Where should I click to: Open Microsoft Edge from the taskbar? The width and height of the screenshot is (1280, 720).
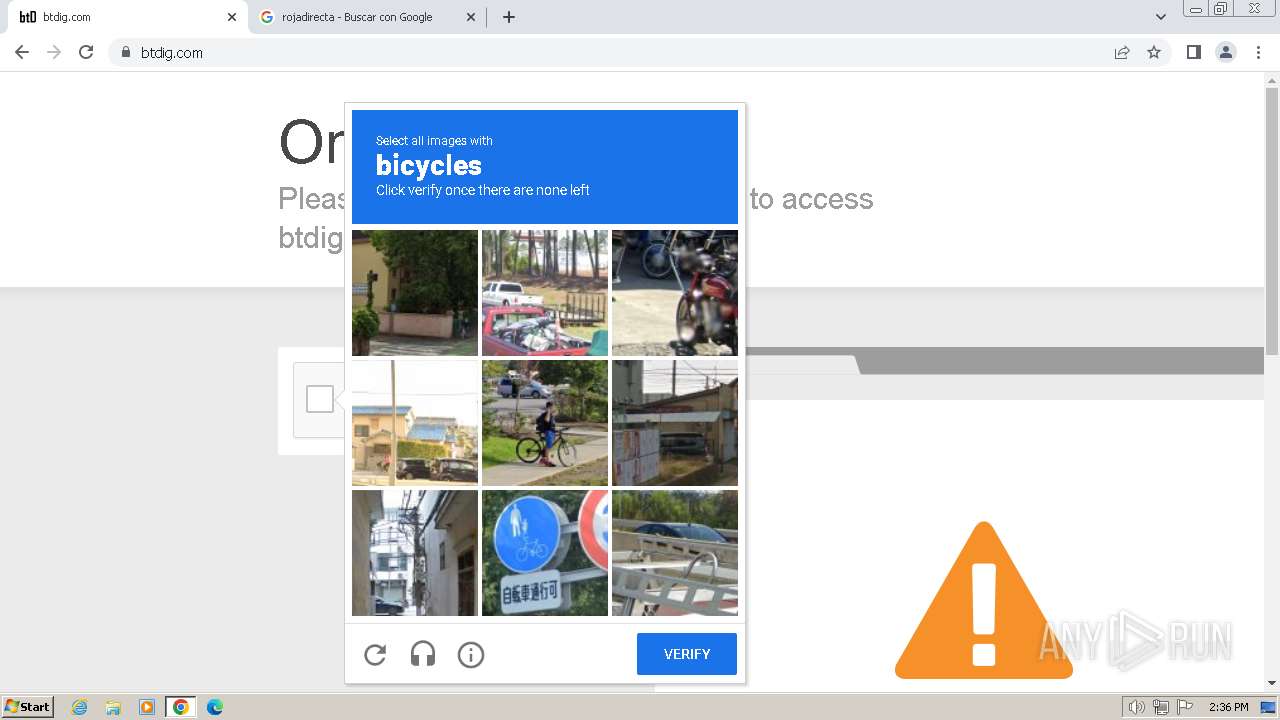click(215, 707)
